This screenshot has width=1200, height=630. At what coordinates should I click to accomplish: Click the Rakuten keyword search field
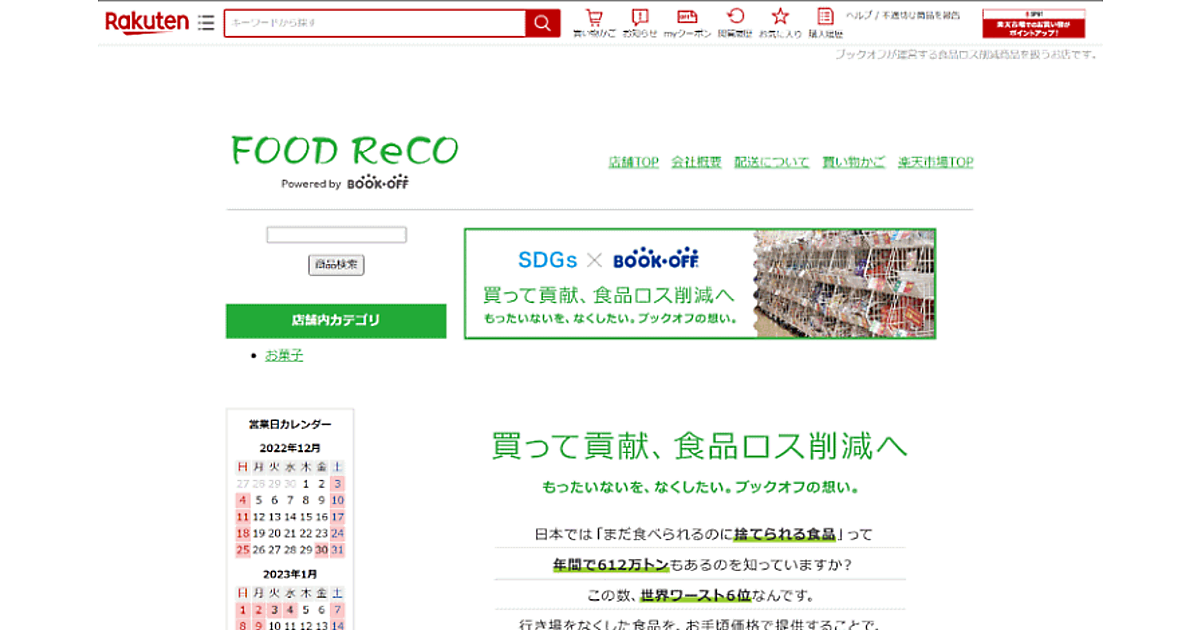[375, 23]
